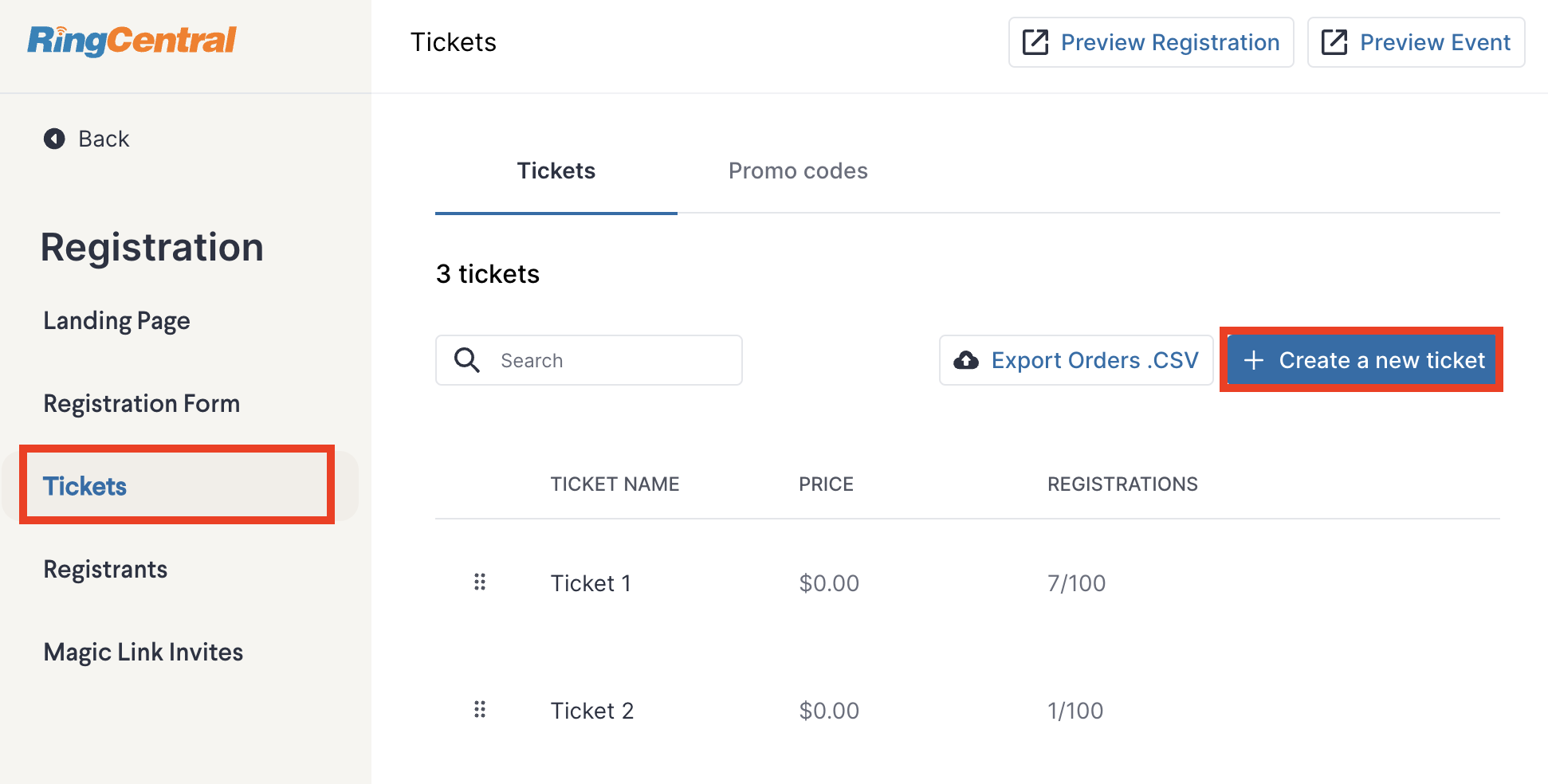Image resolution: width=1548 pixels, height=784 pixels.
Task: Open Landing Page in the sidebar
Action: [117, 320]
